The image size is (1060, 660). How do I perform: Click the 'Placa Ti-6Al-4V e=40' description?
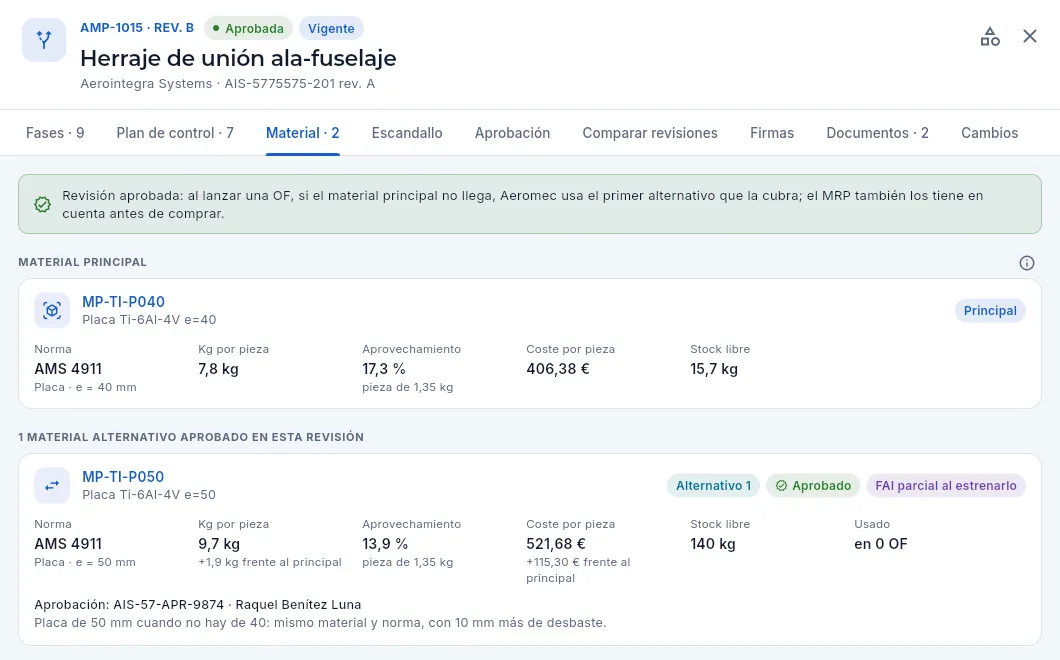point(149,320)
